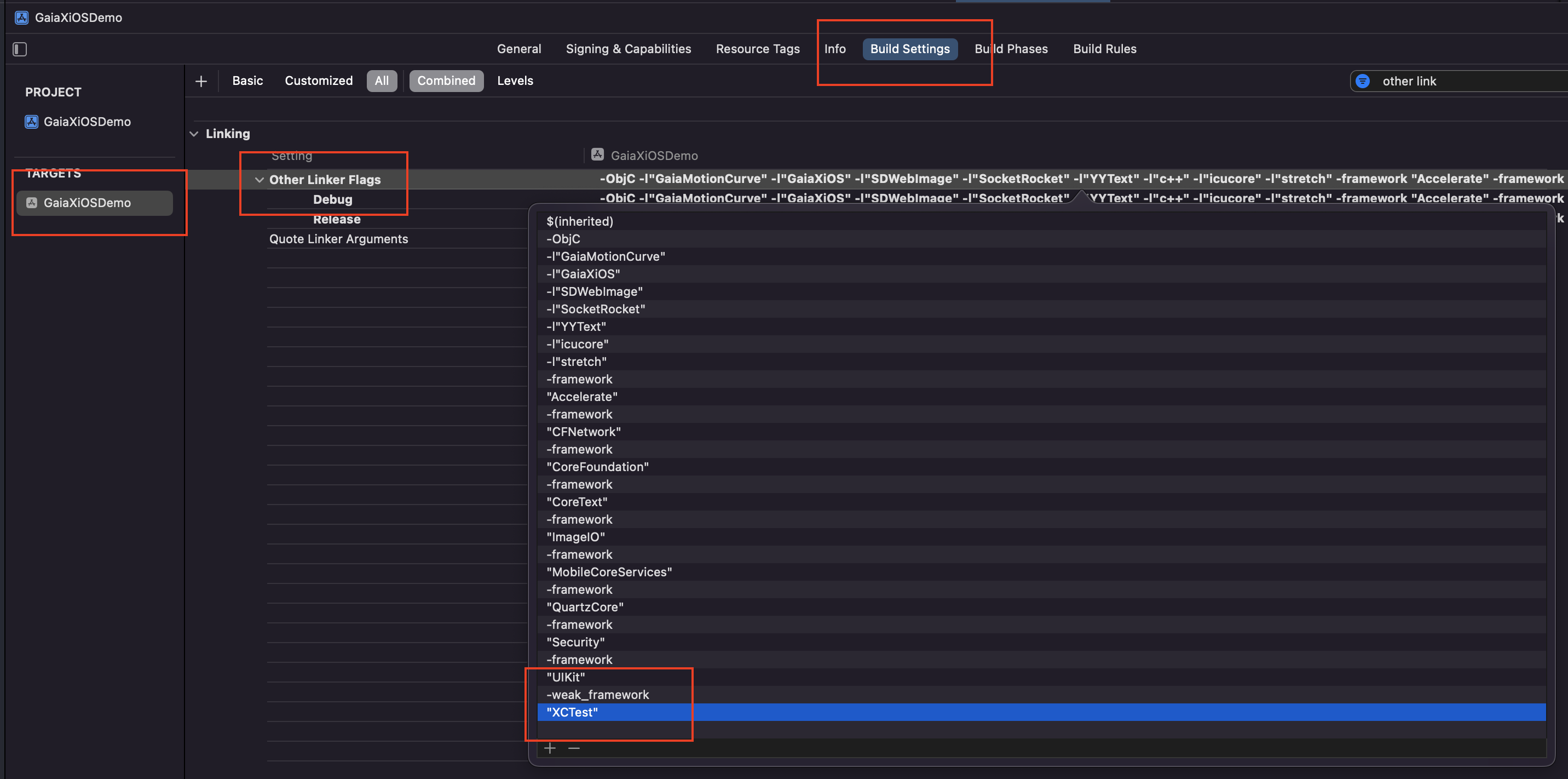Switch to the Signing & Capabilities tab

coord(628,49)
